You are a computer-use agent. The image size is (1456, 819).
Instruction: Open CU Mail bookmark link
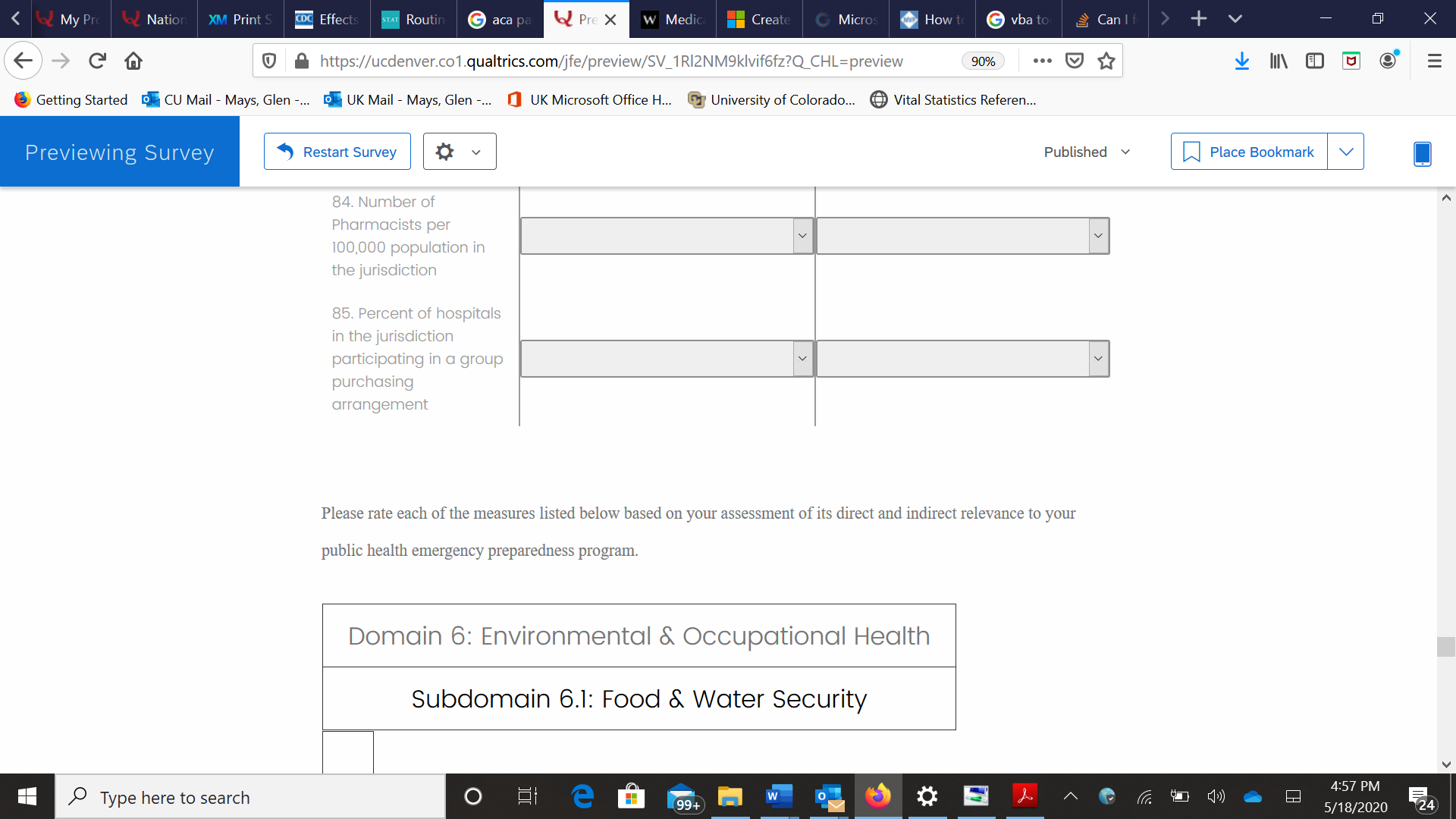[x=226, y=100]
